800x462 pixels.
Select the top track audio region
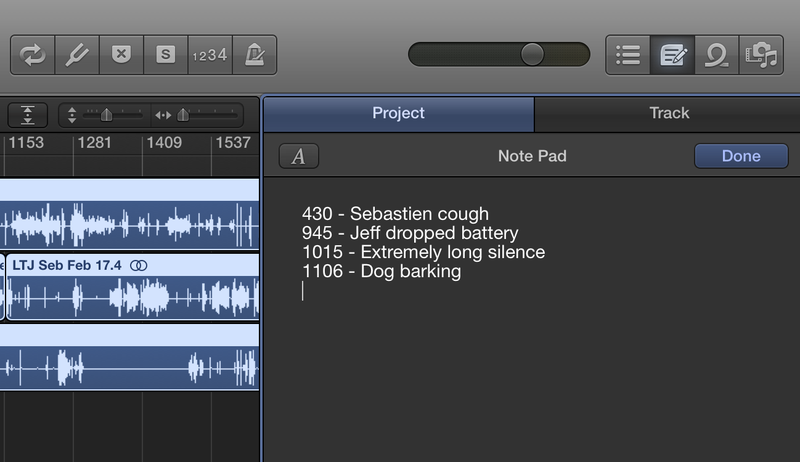click(x=130, y=214)
